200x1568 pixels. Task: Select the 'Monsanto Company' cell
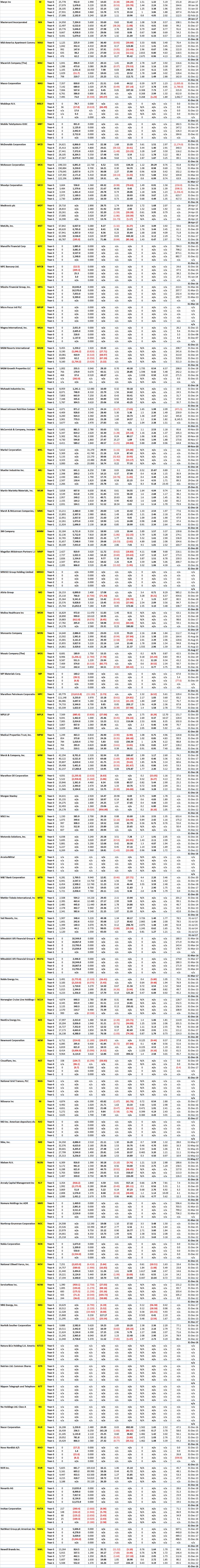pyautogui.click(x=18, y=633)
